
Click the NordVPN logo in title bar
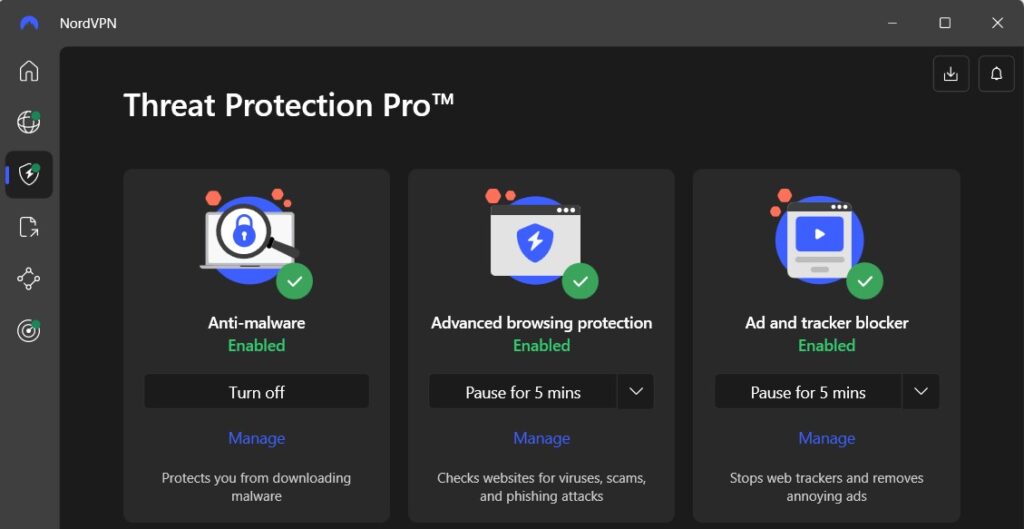tap(29, 23)
